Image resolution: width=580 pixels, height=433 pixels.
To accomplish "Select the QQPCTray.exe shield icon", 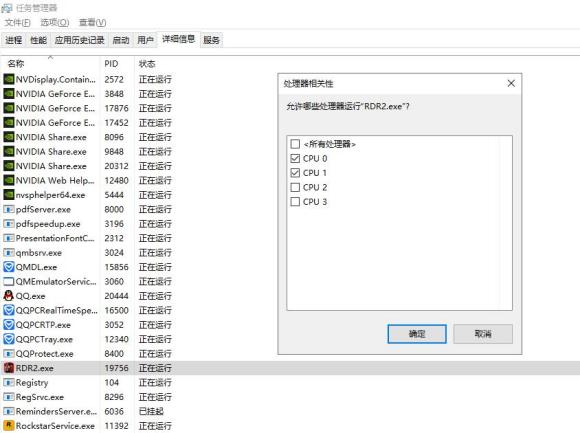I will tap(9, 339).
